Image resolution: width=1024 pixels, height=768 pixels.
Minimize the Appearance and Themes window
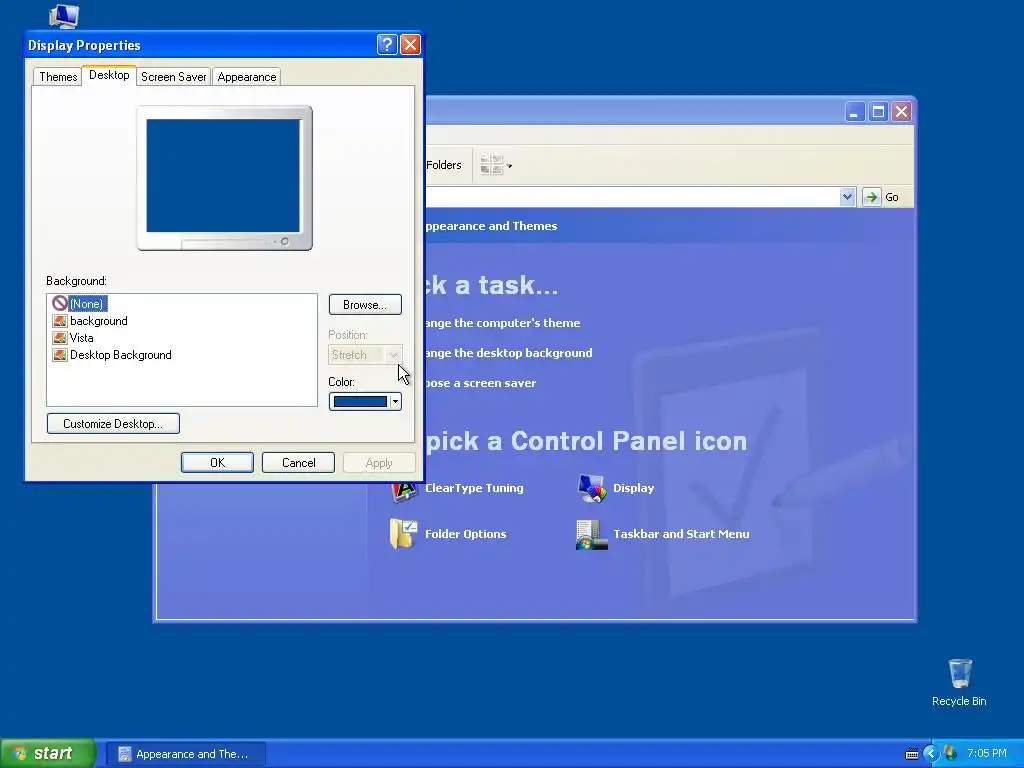coord(854,112)
